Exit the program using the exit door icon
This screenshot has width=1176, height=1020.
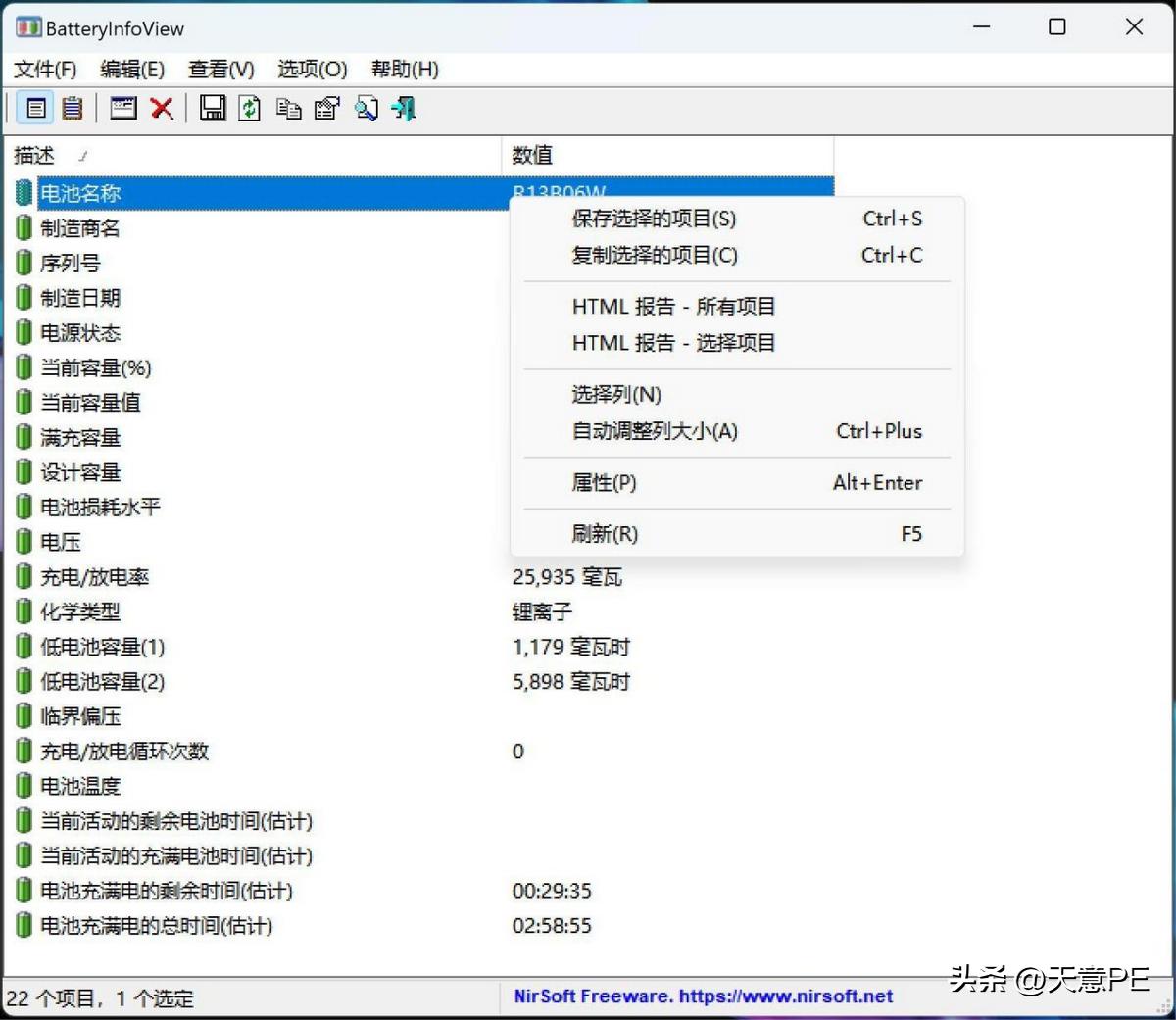tap(403, 108)
